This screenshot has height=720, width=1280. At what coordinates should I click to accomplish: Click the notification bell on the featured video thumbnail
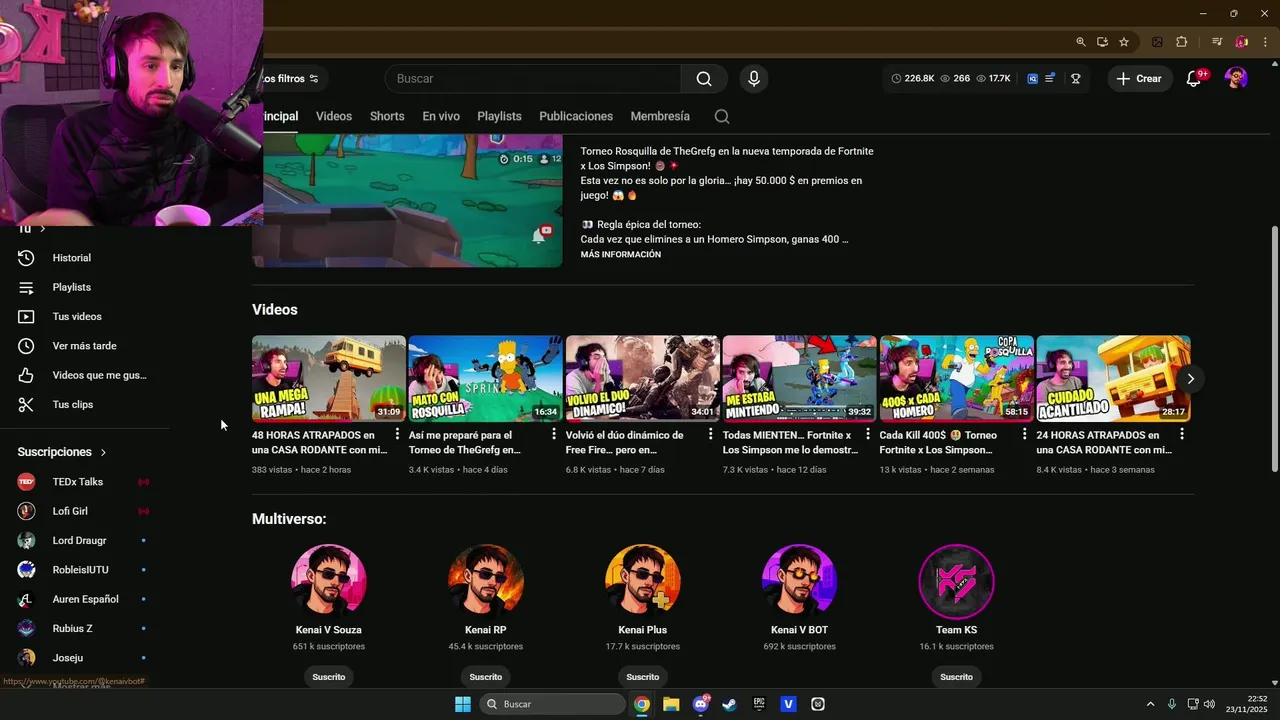tap(539, 236)
